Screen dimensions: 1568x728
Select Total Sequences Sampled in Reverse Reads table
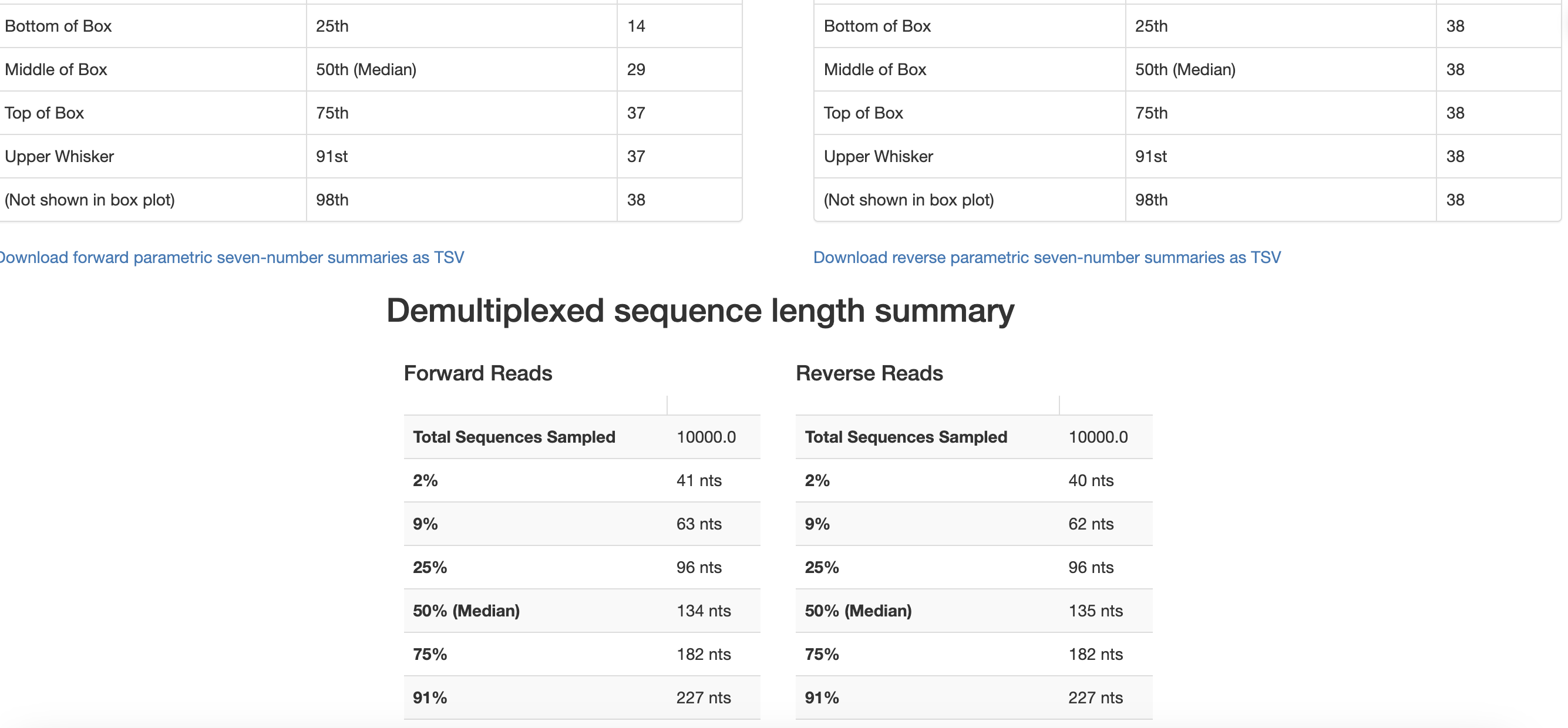(x=906, y=437)
